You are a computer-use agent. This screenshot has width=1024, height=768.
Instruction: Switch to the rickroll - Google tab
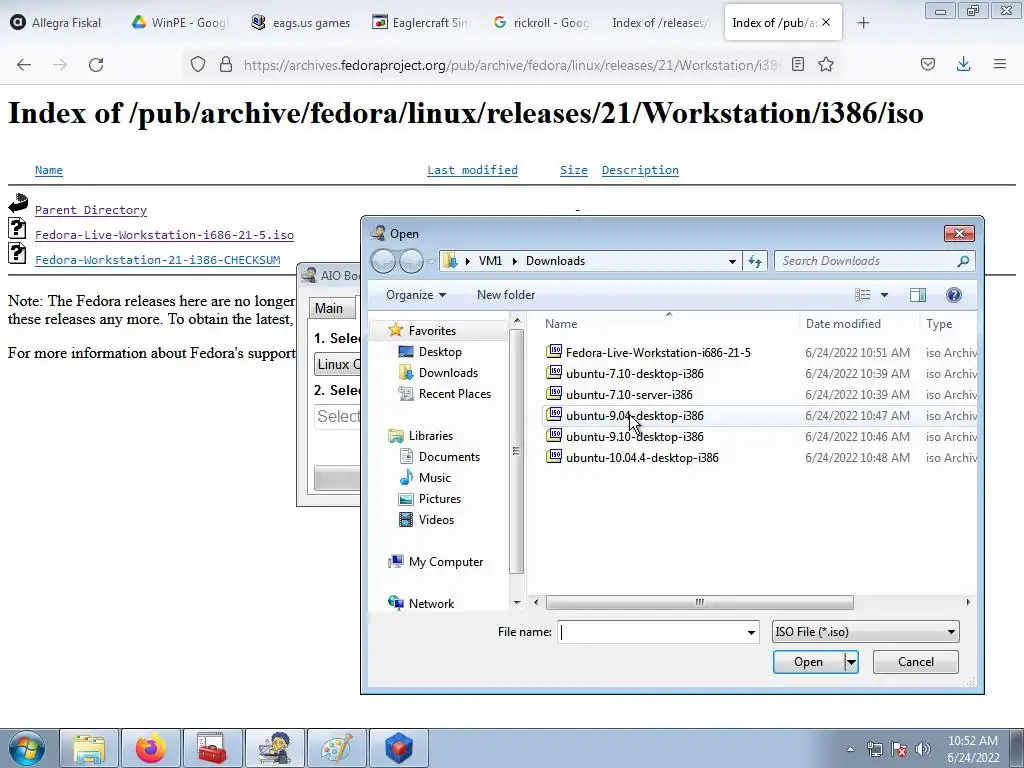click(541, 23)
